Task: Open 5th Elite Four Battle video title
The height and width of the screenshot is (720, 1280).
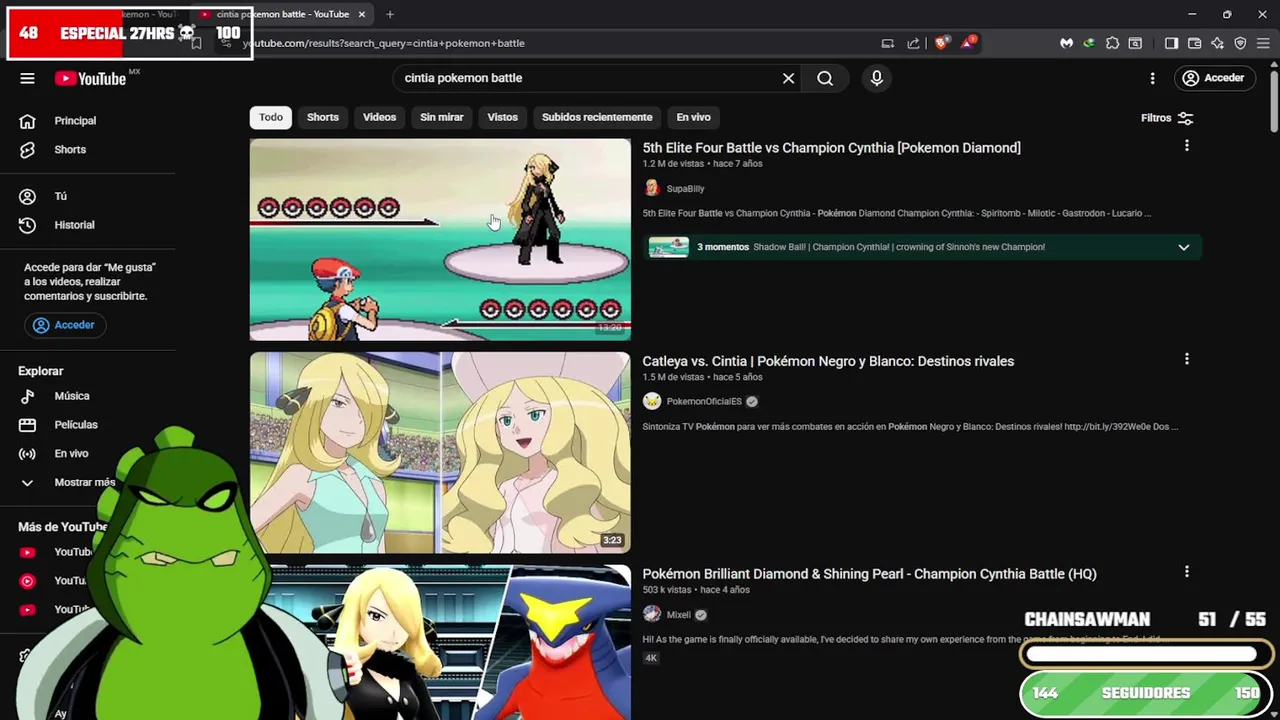Action: tap(831, 147)
